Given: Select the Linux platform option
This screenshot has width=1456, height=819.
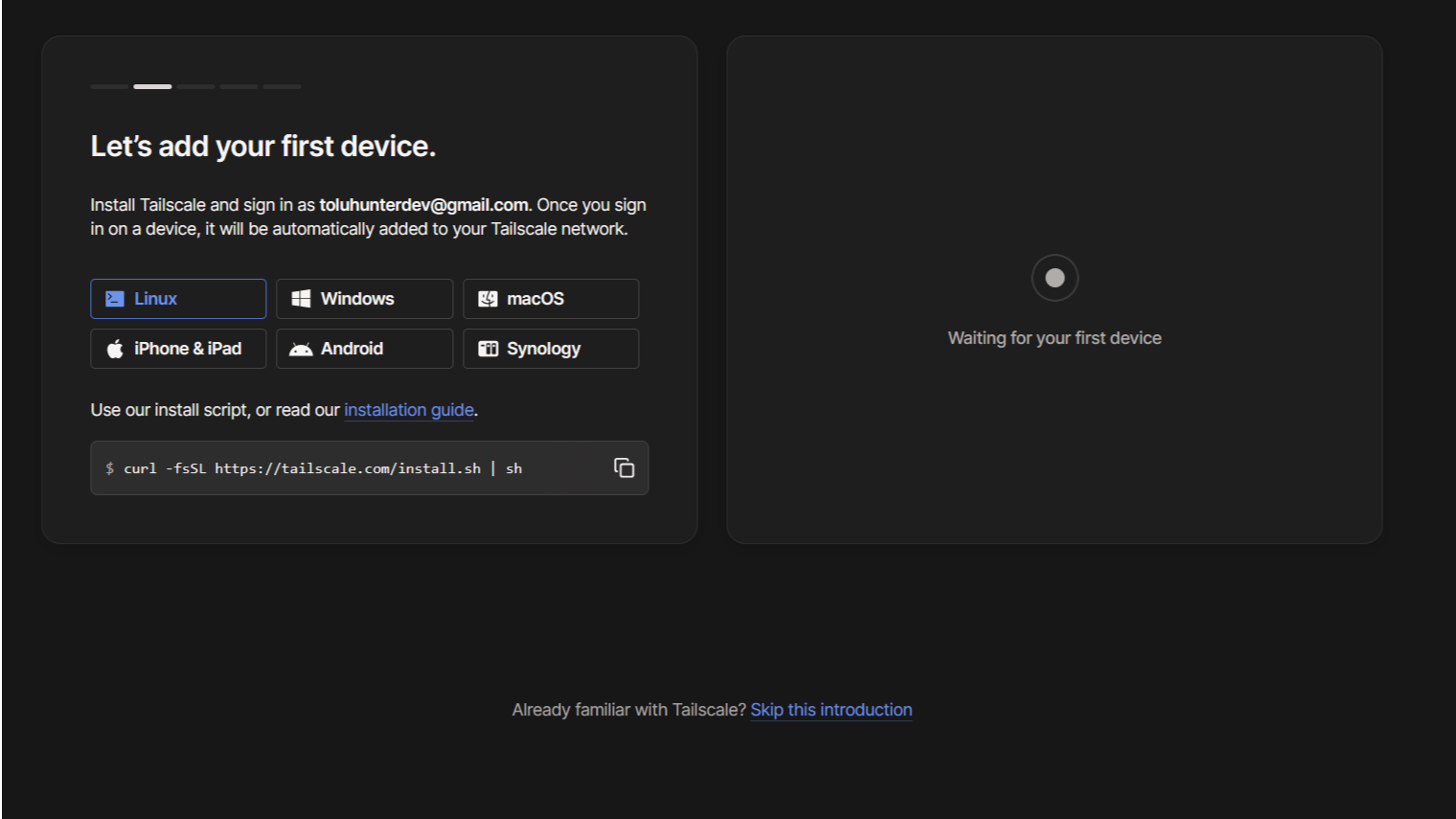Looking at the screenshot, I should click(178, 299).
